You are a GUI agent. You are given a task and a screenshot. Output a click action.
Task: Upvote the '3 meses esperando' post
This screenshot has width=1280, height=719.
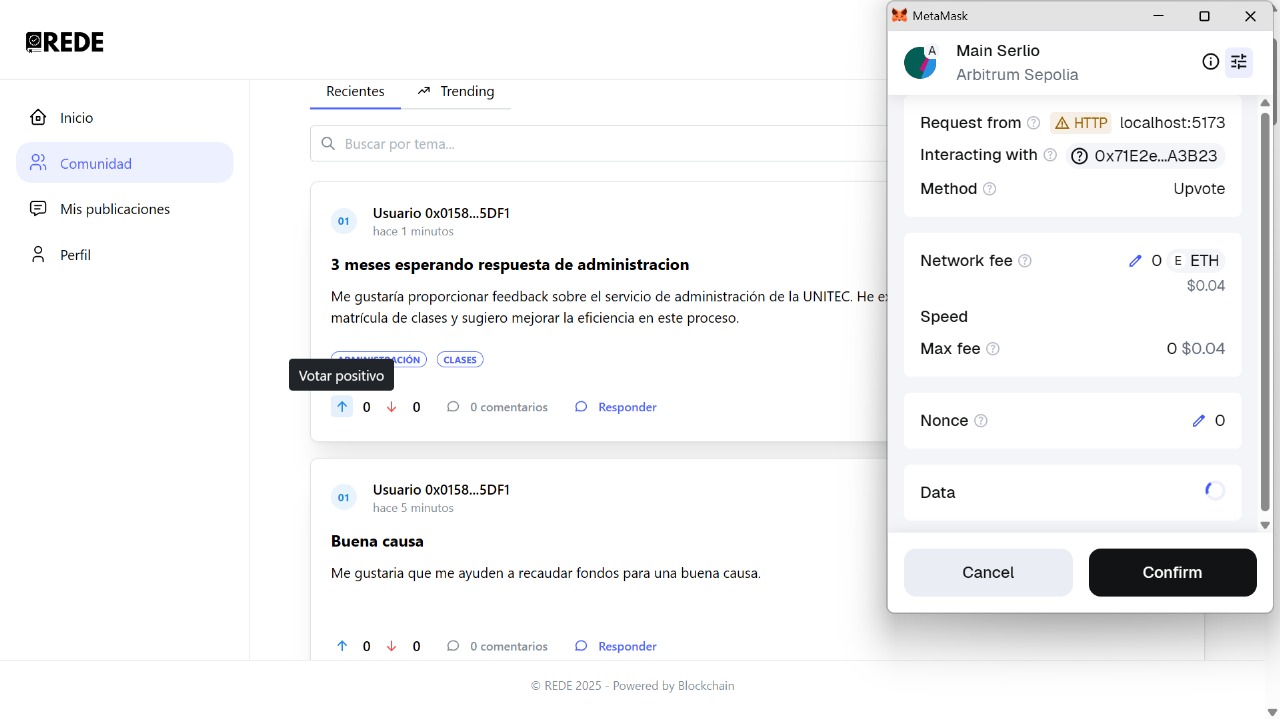(342, 407)
